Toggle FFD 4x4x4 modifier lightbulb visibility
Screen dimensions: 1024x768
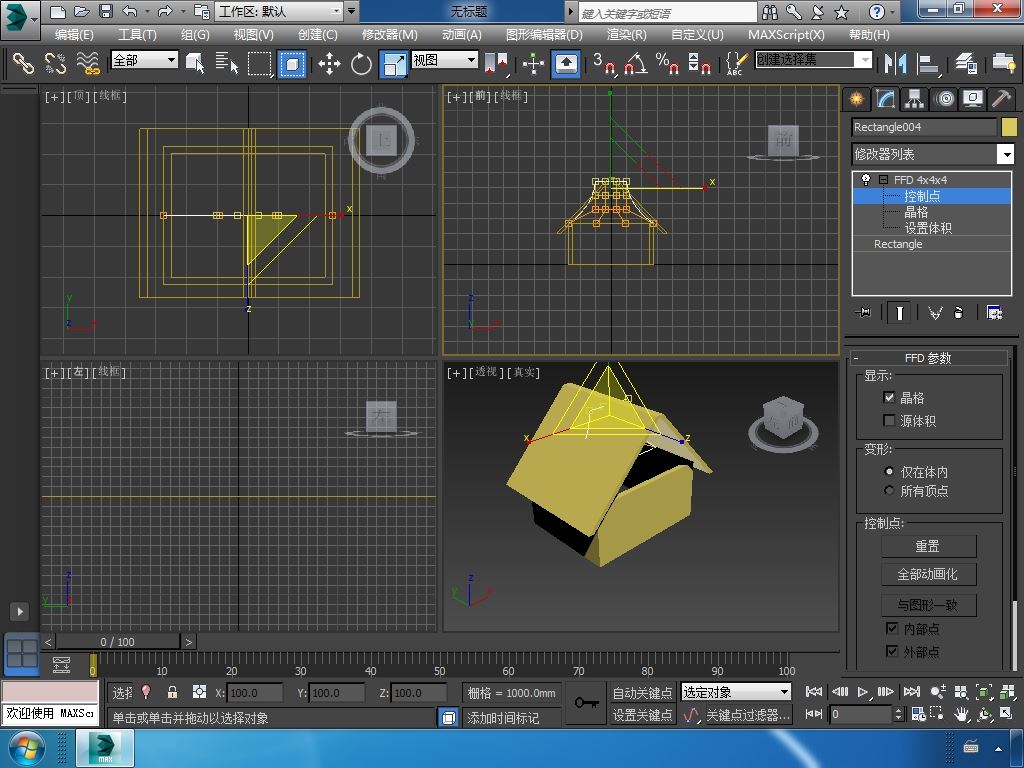(866, 180)
